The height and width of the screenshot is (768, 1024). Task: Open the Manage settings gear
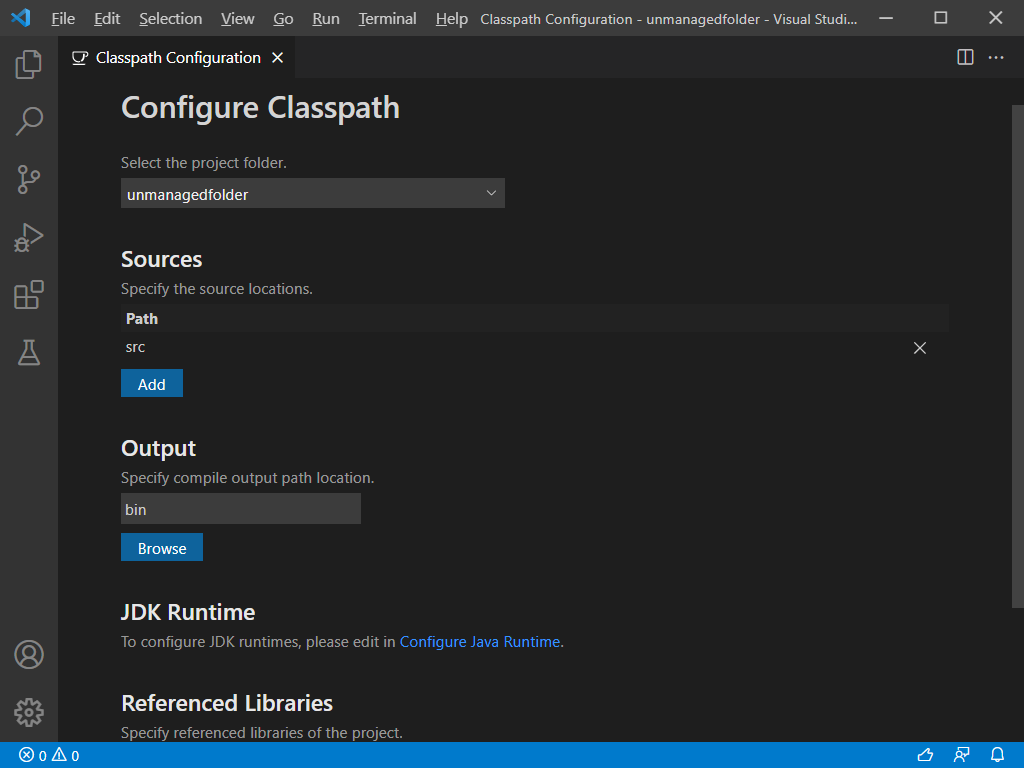[x=28, y=712]
